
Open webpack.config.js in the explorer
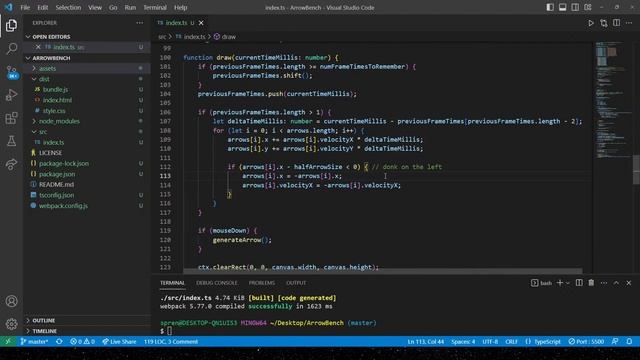(x=63, y=206)
